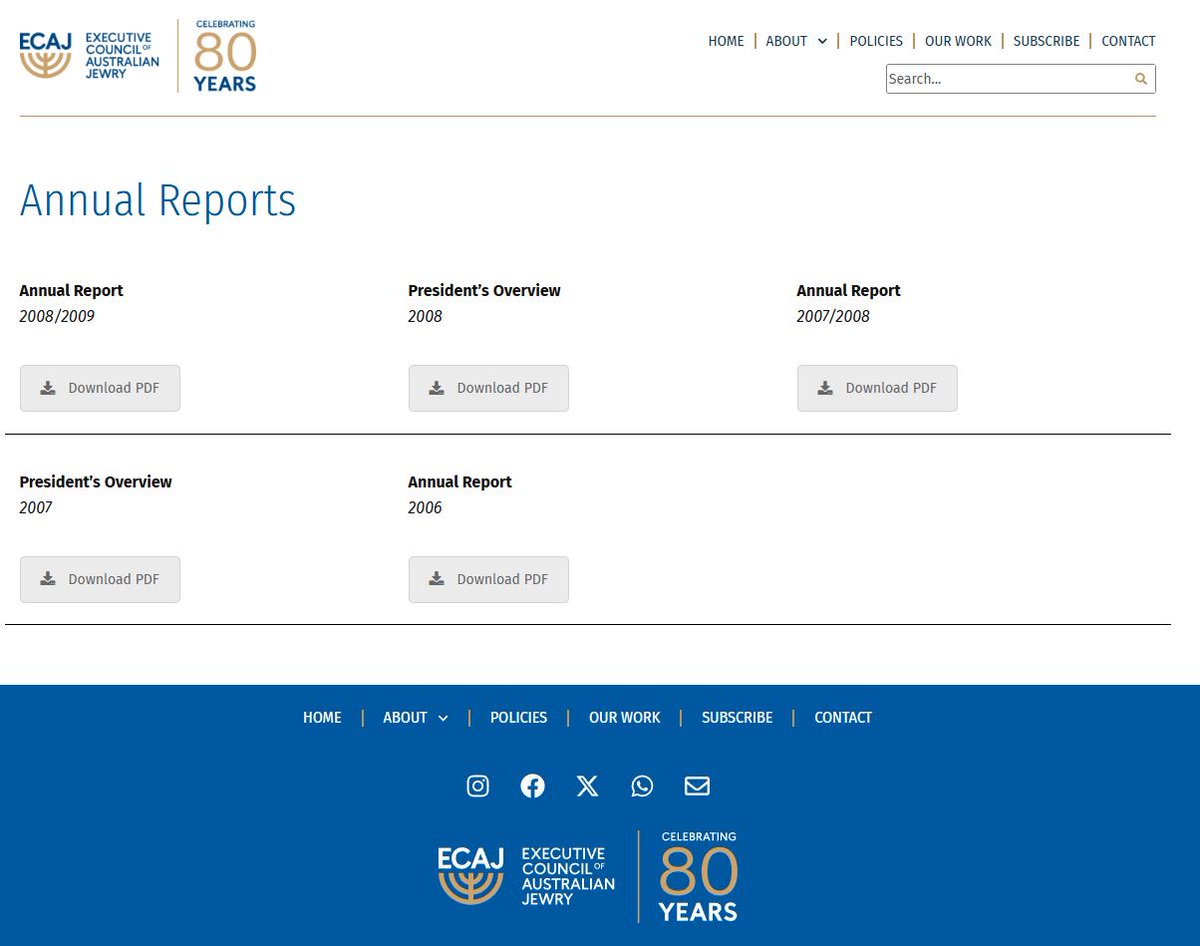Open Policies in footer menu

coord(518,717)
